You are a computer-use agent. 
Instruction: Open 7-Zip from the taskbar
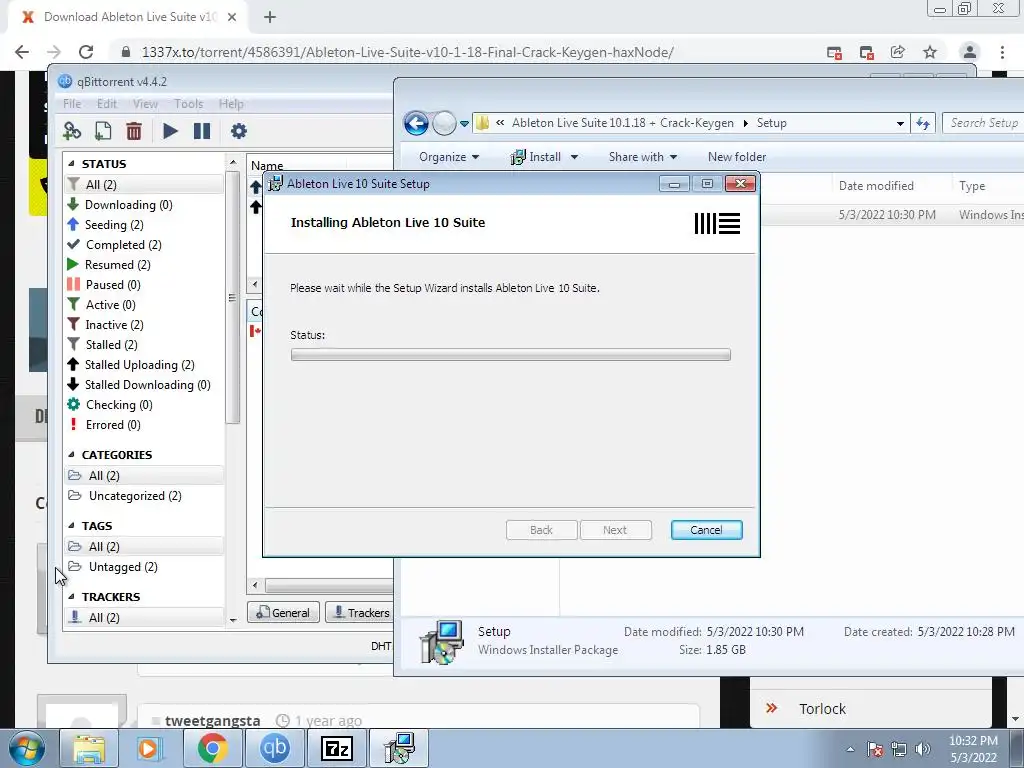(x=337, y=748)
